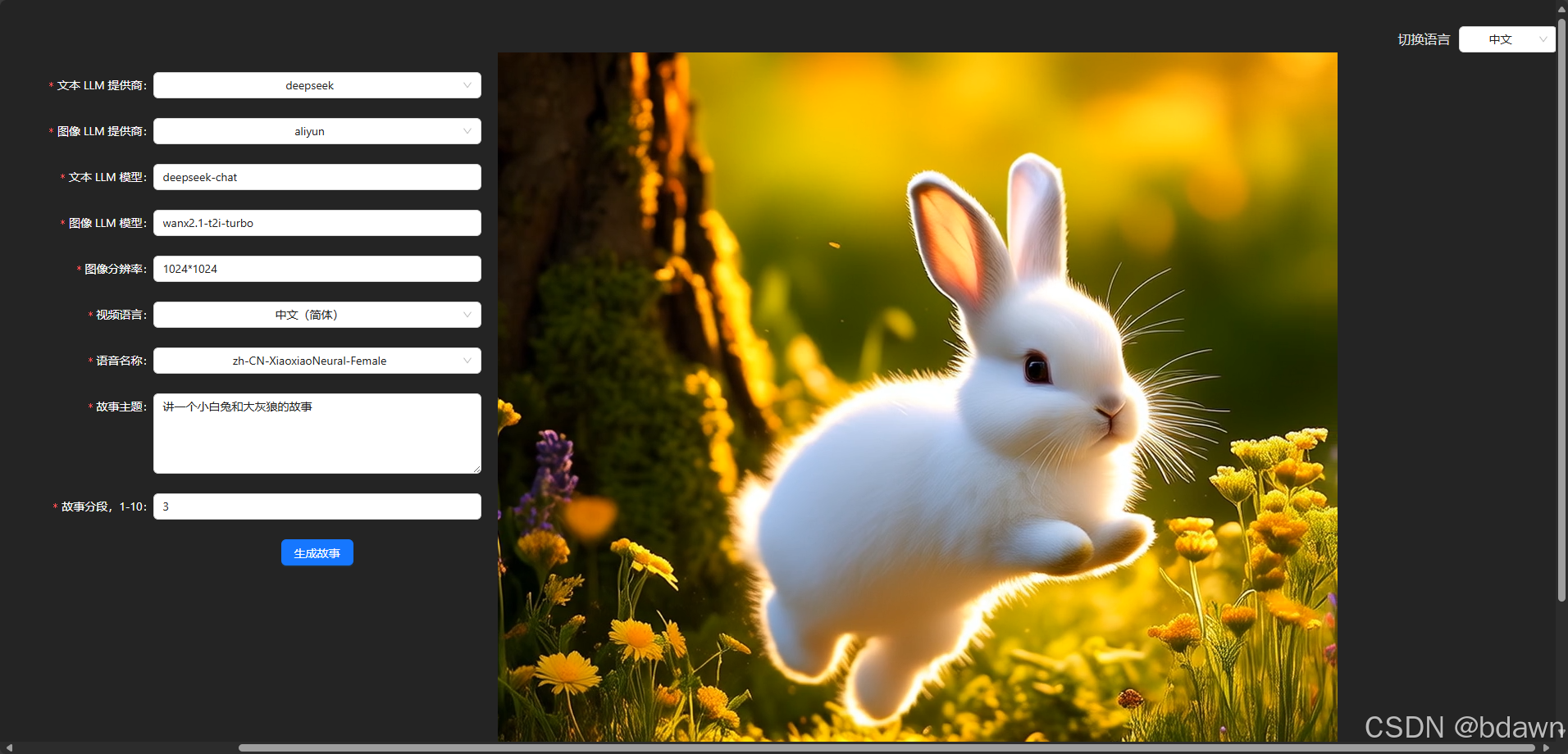Image resolution: width=1568 pixels, height=754 pixels.
Task: Click the 图像 LLM 提供商 label
Action: 102,131
